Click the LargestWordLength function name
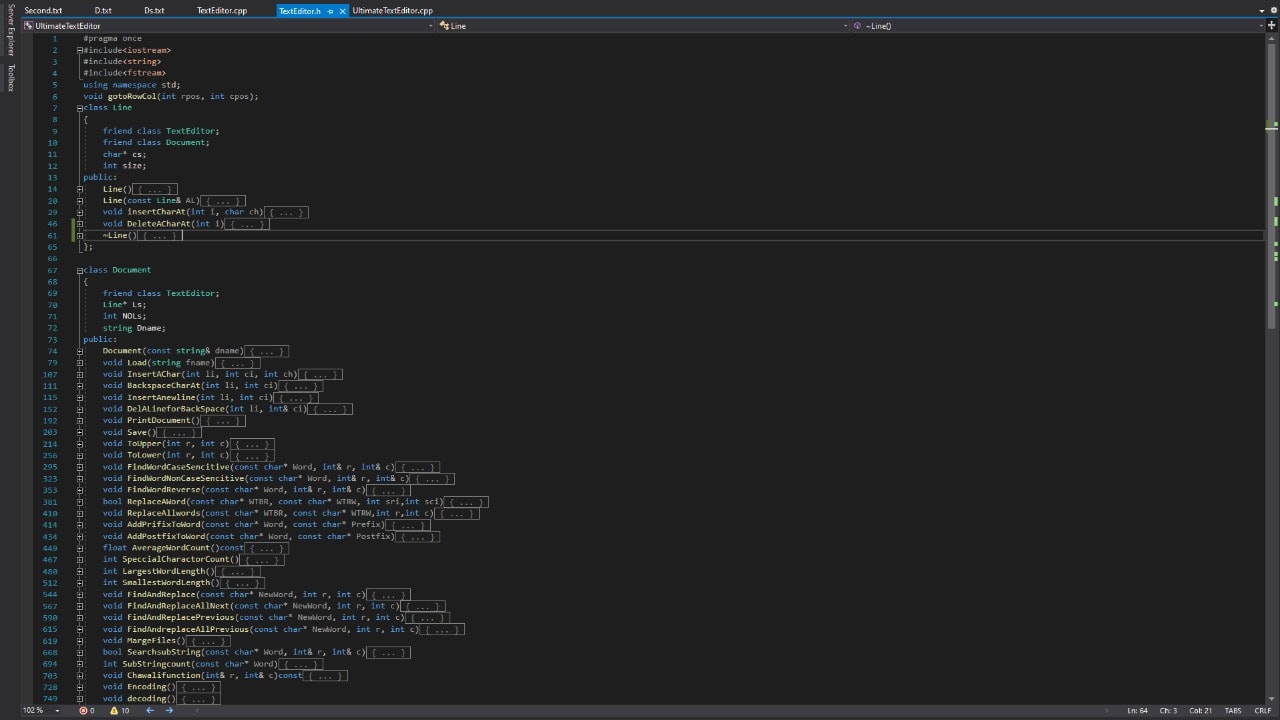 pyautogui.click(x=168, y=571)
